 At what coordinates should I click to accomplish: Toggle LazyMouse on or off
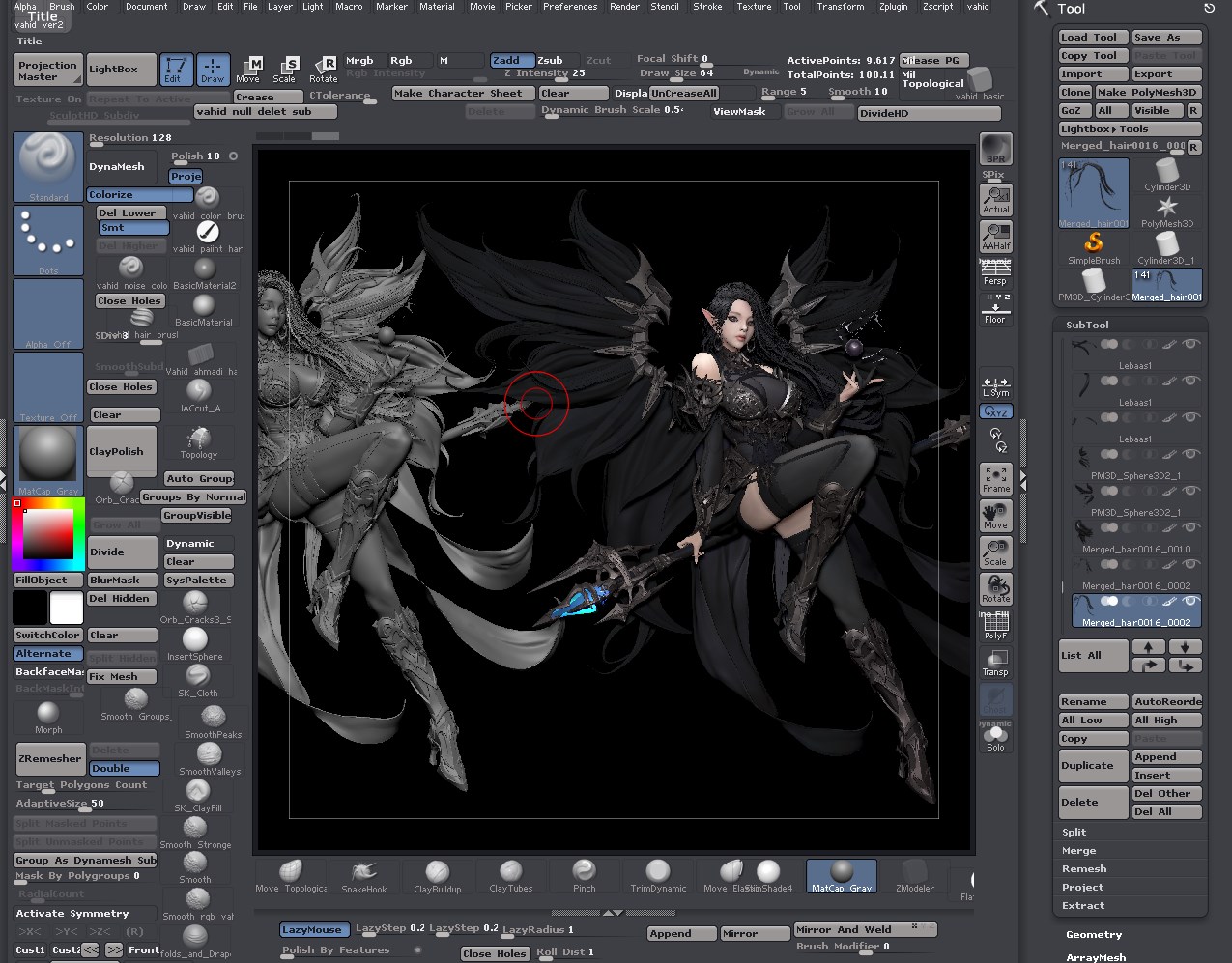pyautogui.click(x=314, y=930)
